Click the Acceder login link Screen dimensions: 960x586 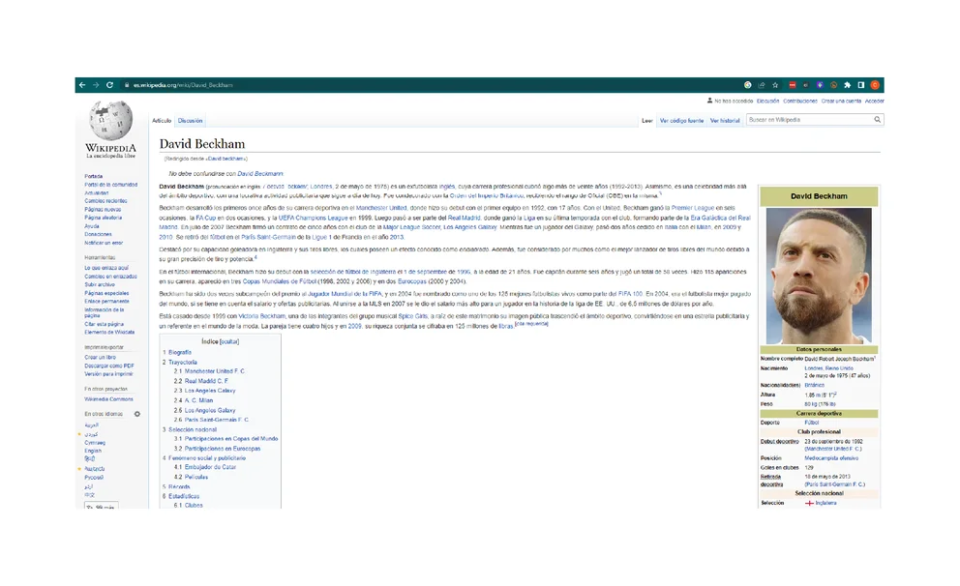click(x=875, y=101)
